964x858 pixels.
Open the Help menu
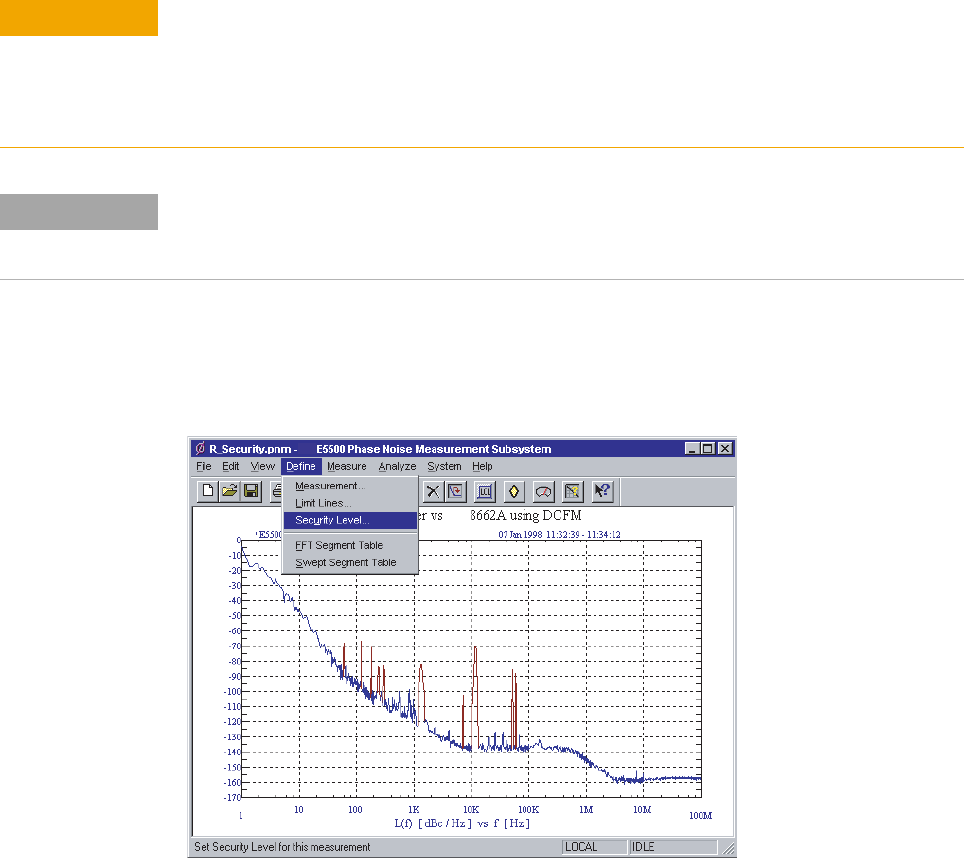[x=482, y=466]
